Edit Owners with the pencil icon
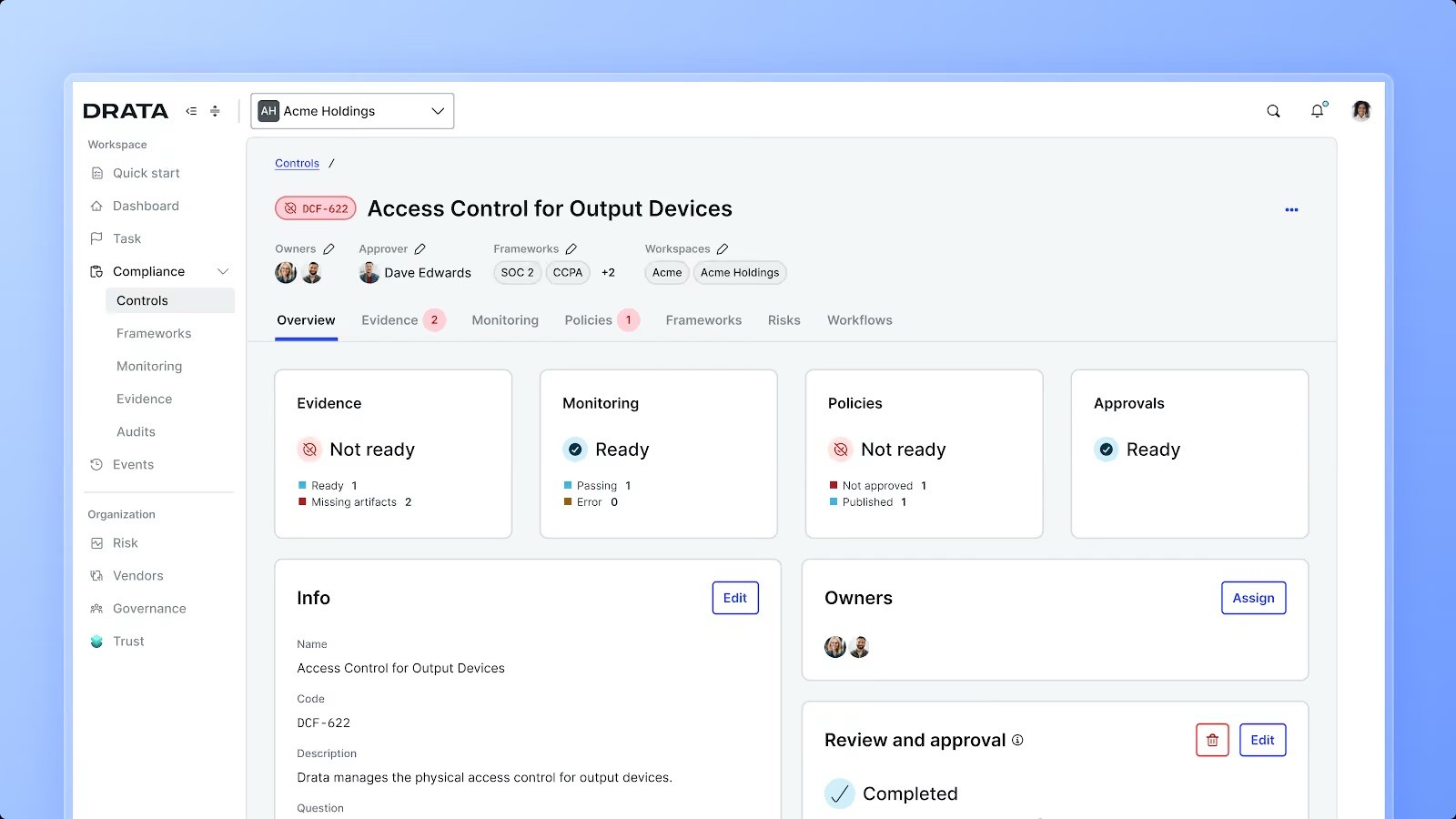This screenshot has width=1456, height=819. 329,249
